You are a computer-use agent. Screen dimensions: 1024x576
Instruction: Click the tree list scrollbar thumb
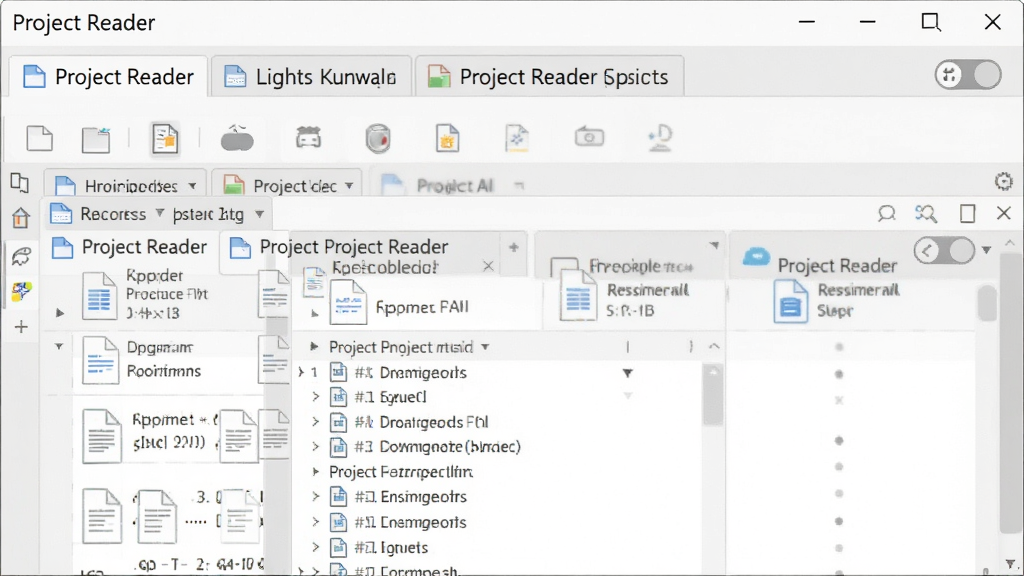pos(712,396)
